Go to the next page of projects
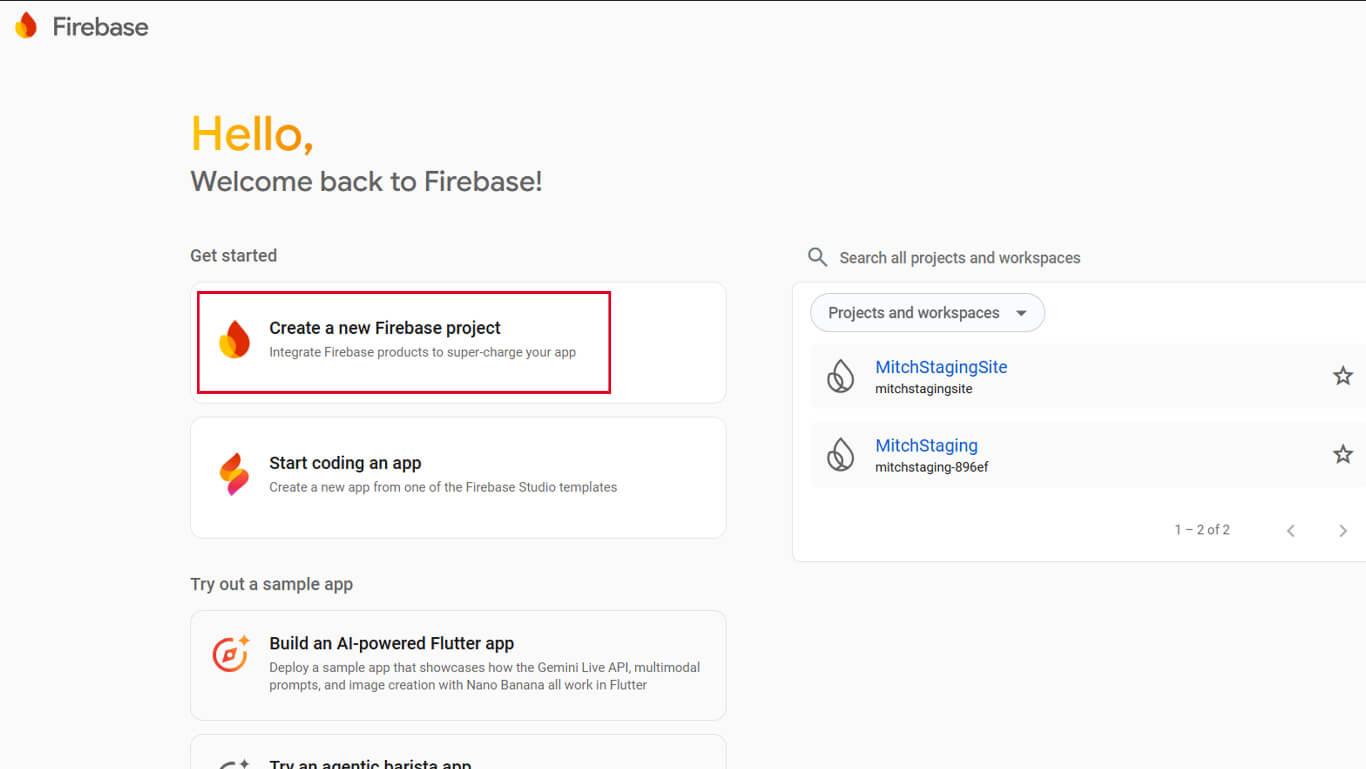1366x769 pixels. tap(1342, 530)
